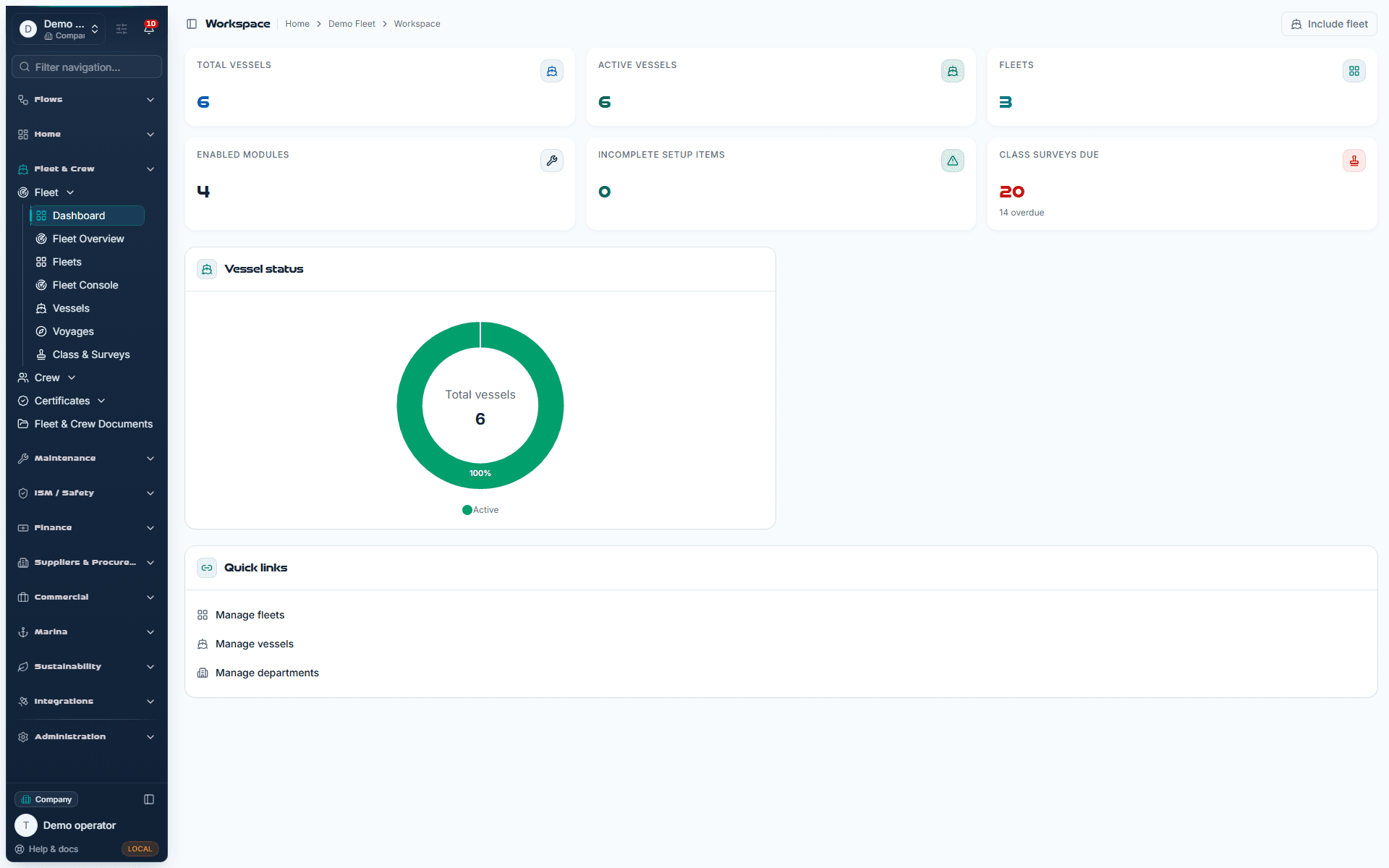The height and width of the screenshot is (868, 1389).
Task: Open the Demo Company switcher dropdown
Action: (x=59, y=29)
